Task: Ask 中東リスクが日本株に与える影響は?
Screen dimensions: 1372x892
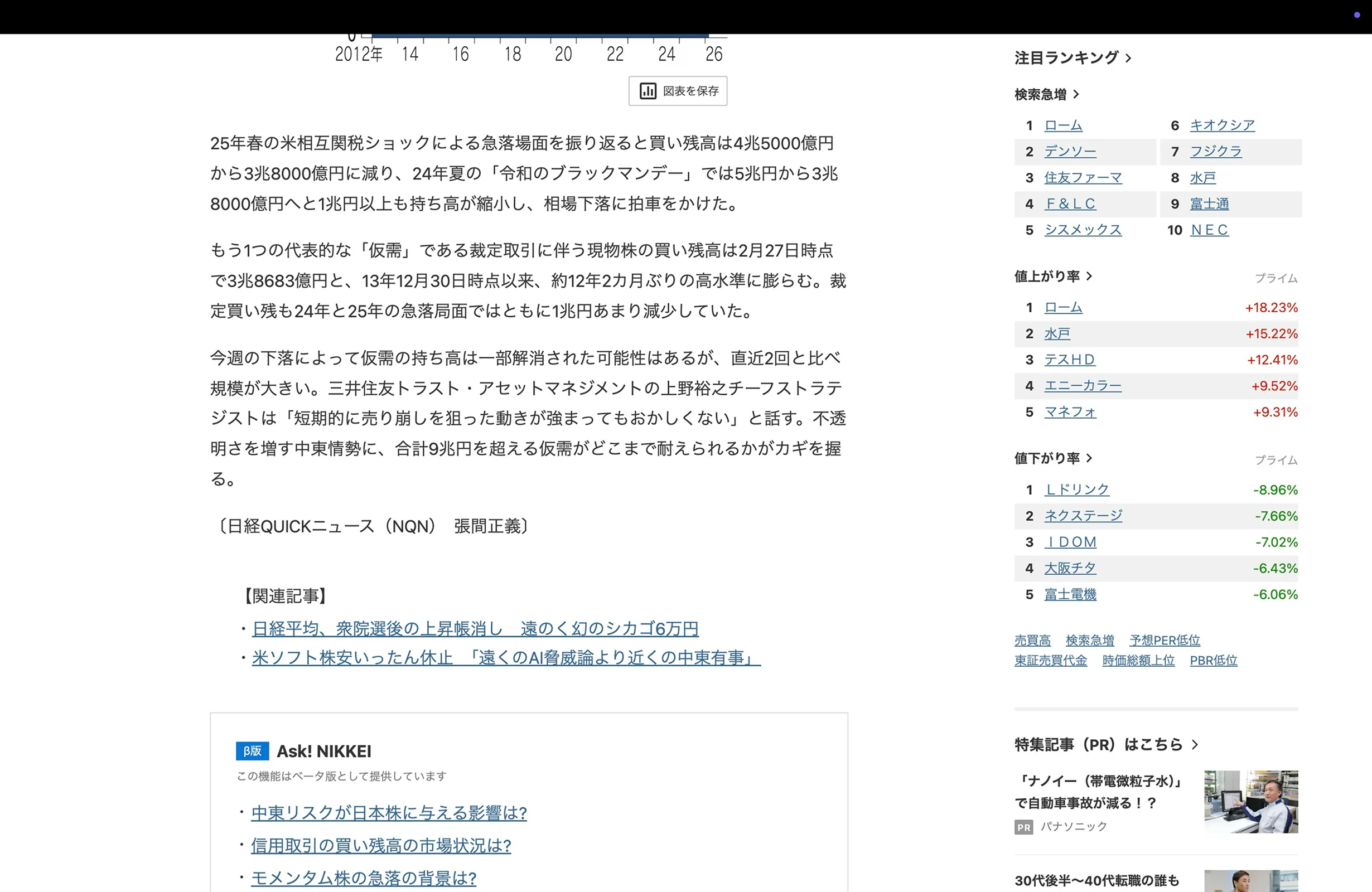Action: pos(389,813)
